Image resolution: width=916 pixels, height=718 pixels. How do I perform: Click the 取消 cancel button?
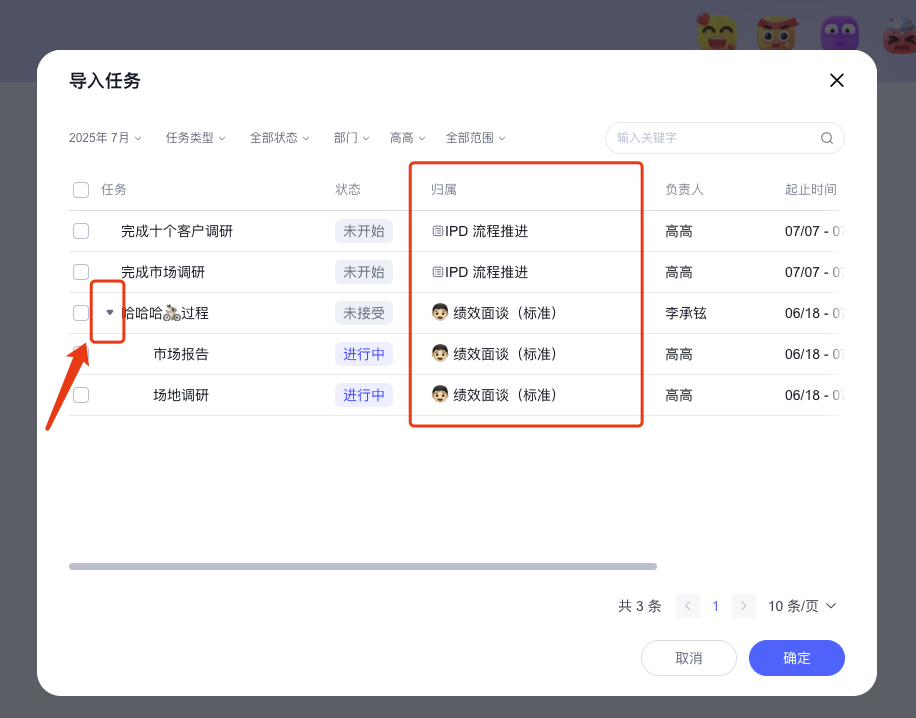click(688, 658)
